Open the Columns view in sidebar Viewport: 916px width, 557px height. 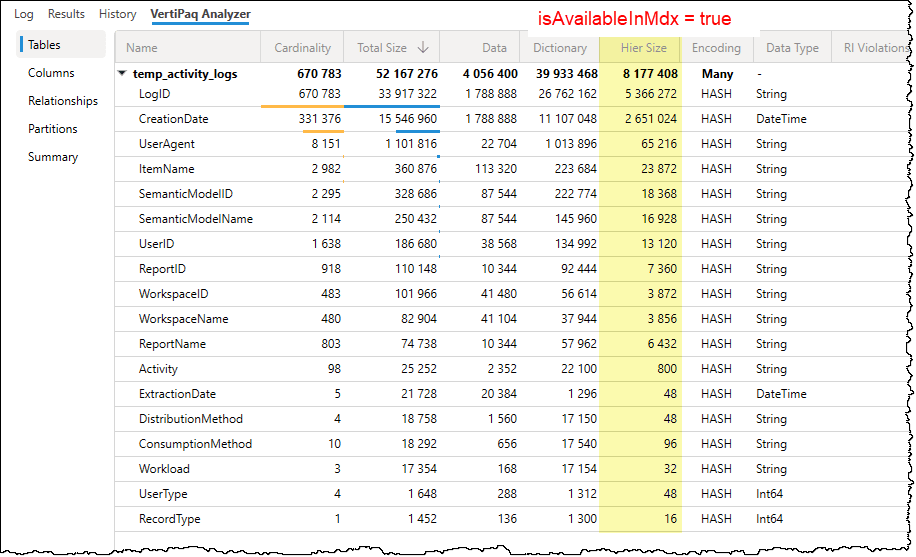(x=51, y=73)
